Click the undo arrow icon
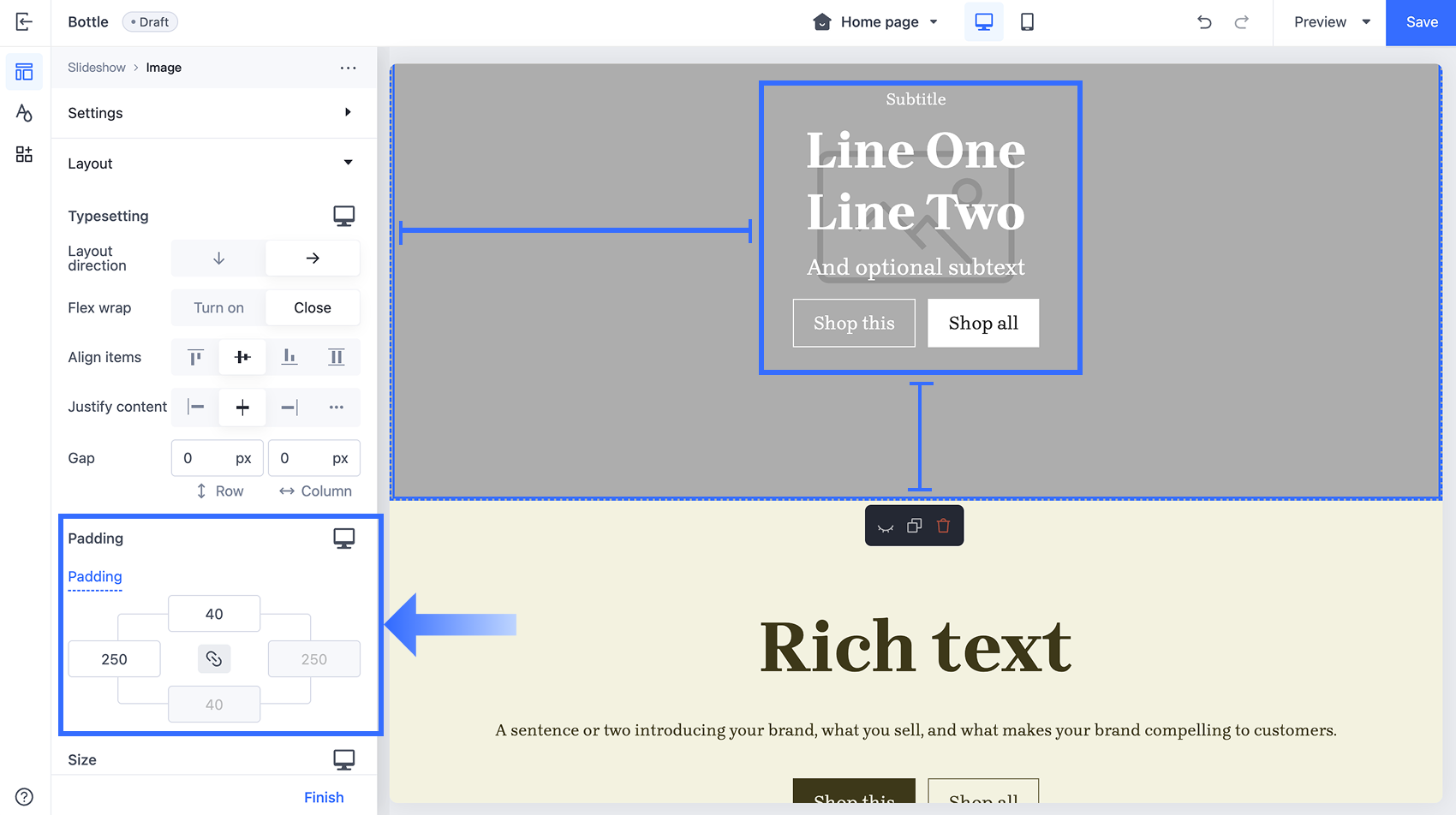This screenshot has width=1456, height=815. (1204, 22)
